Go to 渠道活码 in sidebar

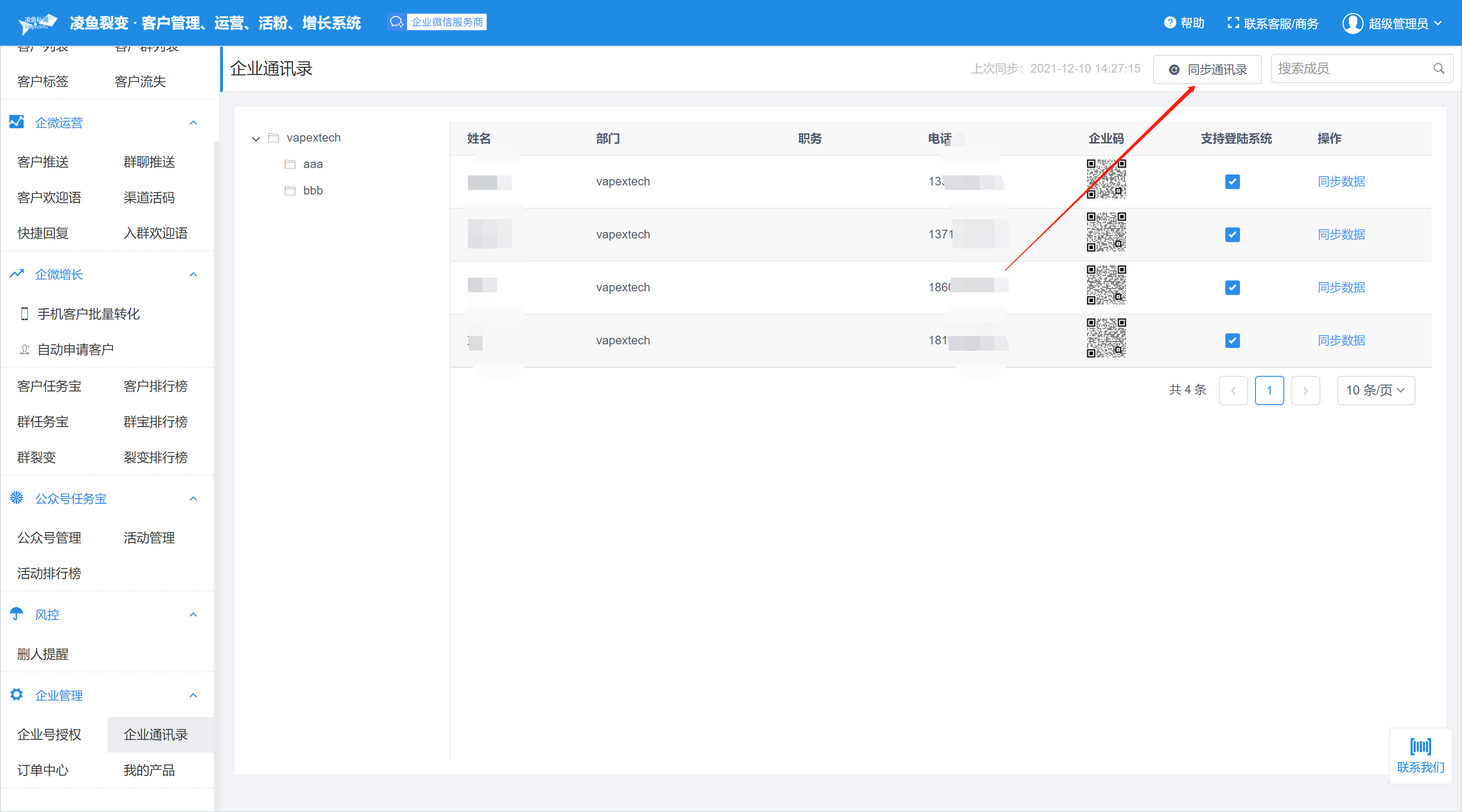[149, 198]
